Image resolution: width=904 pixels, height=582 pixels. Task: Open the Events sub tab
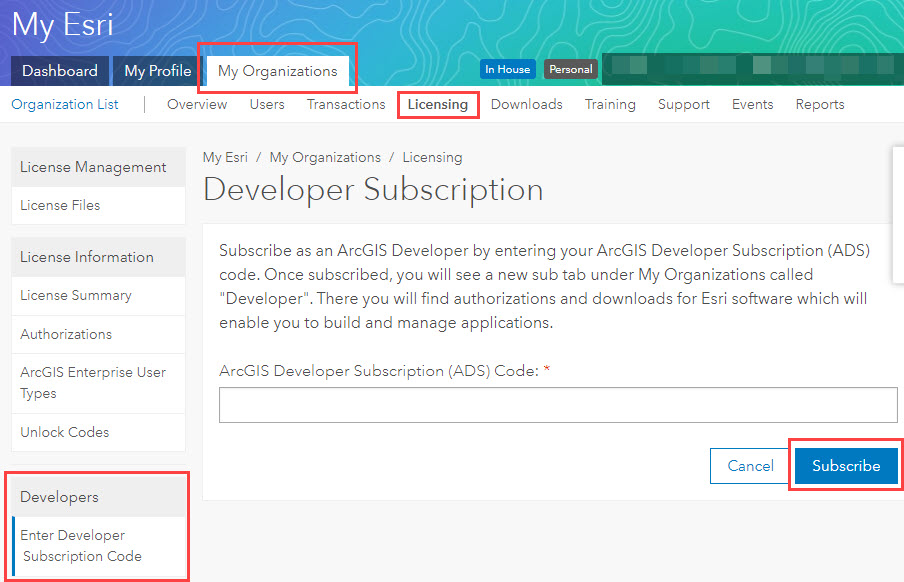coord(752,104)
